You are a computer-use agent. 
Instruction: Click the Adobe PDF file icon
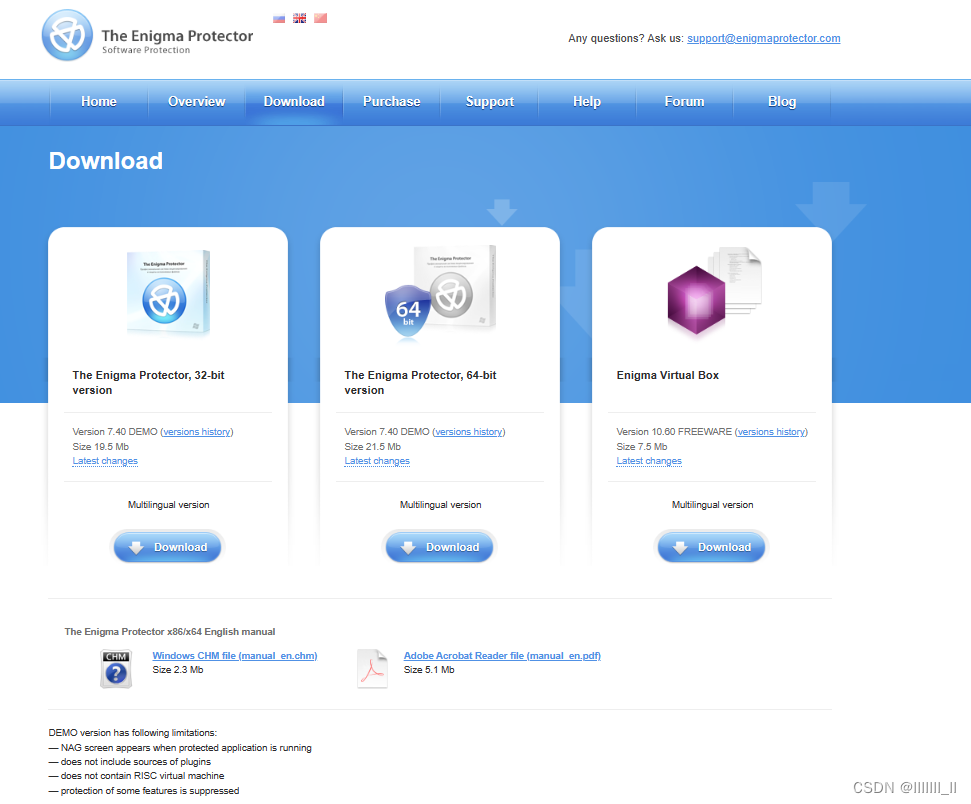(x=372, y=669)
